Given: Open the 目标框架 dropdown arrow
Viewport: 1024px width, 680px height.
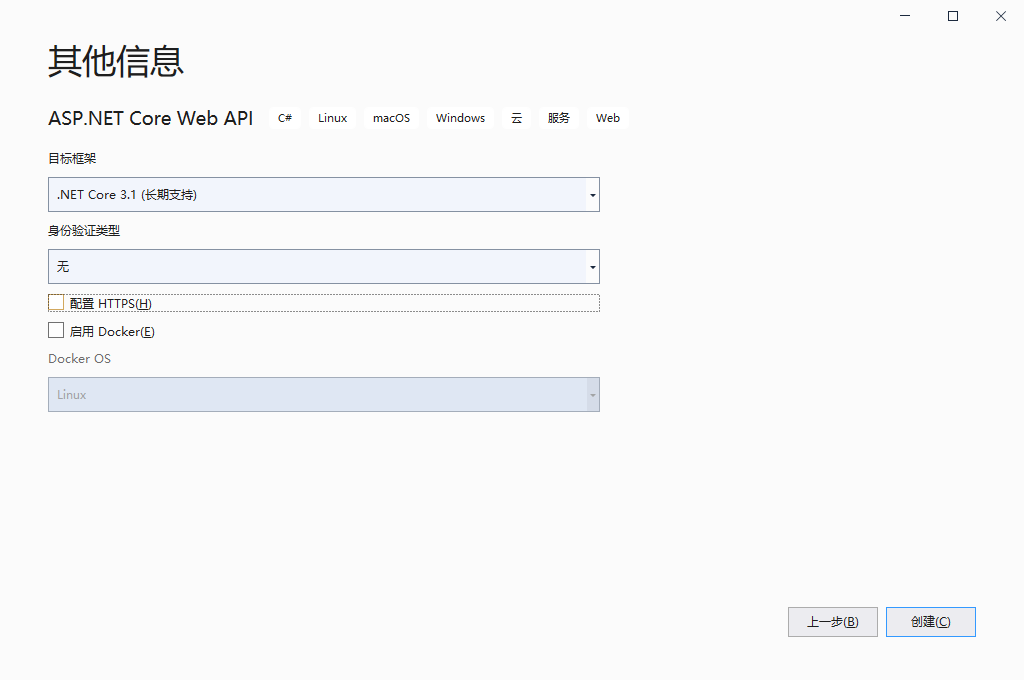Looking at the screenshot, I should pos(593,195).
